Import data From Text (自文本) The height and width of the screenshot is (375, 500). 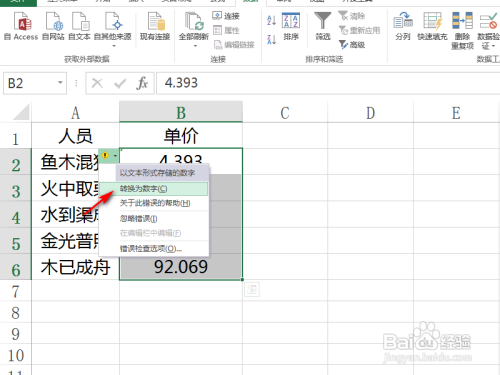[x=79, y=26]
